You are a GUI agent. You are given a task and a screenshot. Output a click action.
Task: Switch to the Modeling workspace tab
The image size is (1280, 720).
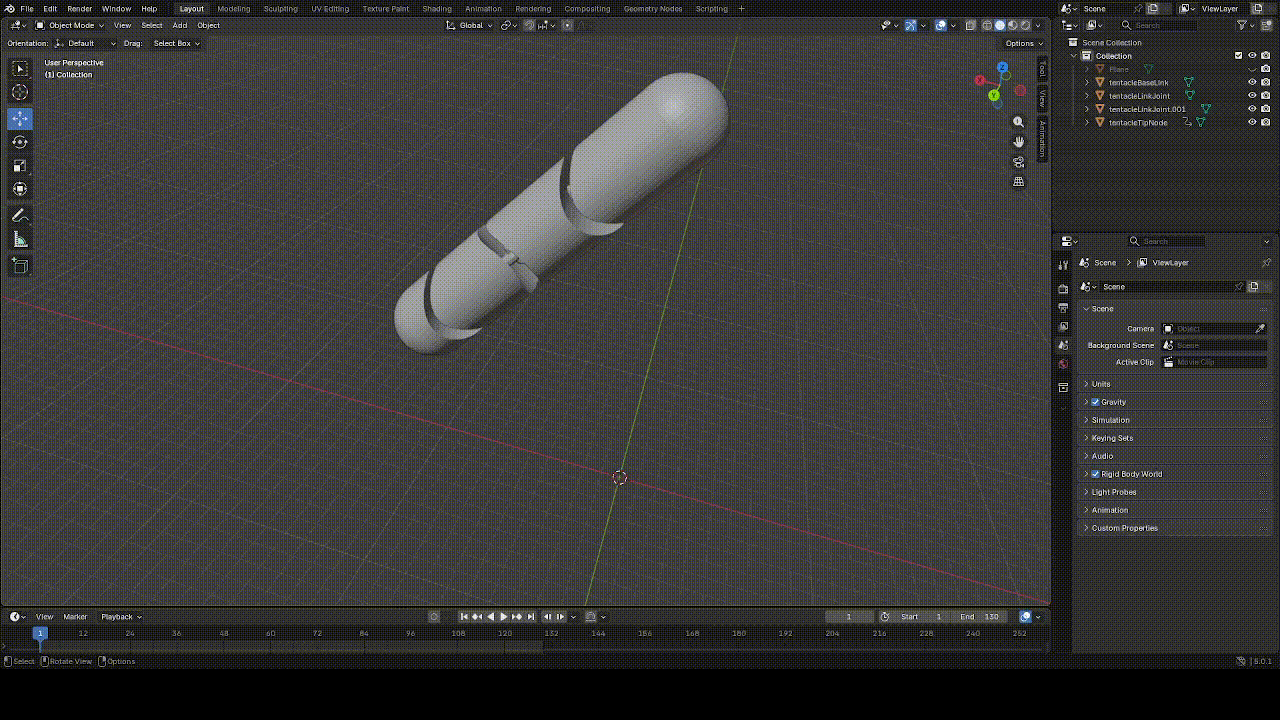point(233,8)
